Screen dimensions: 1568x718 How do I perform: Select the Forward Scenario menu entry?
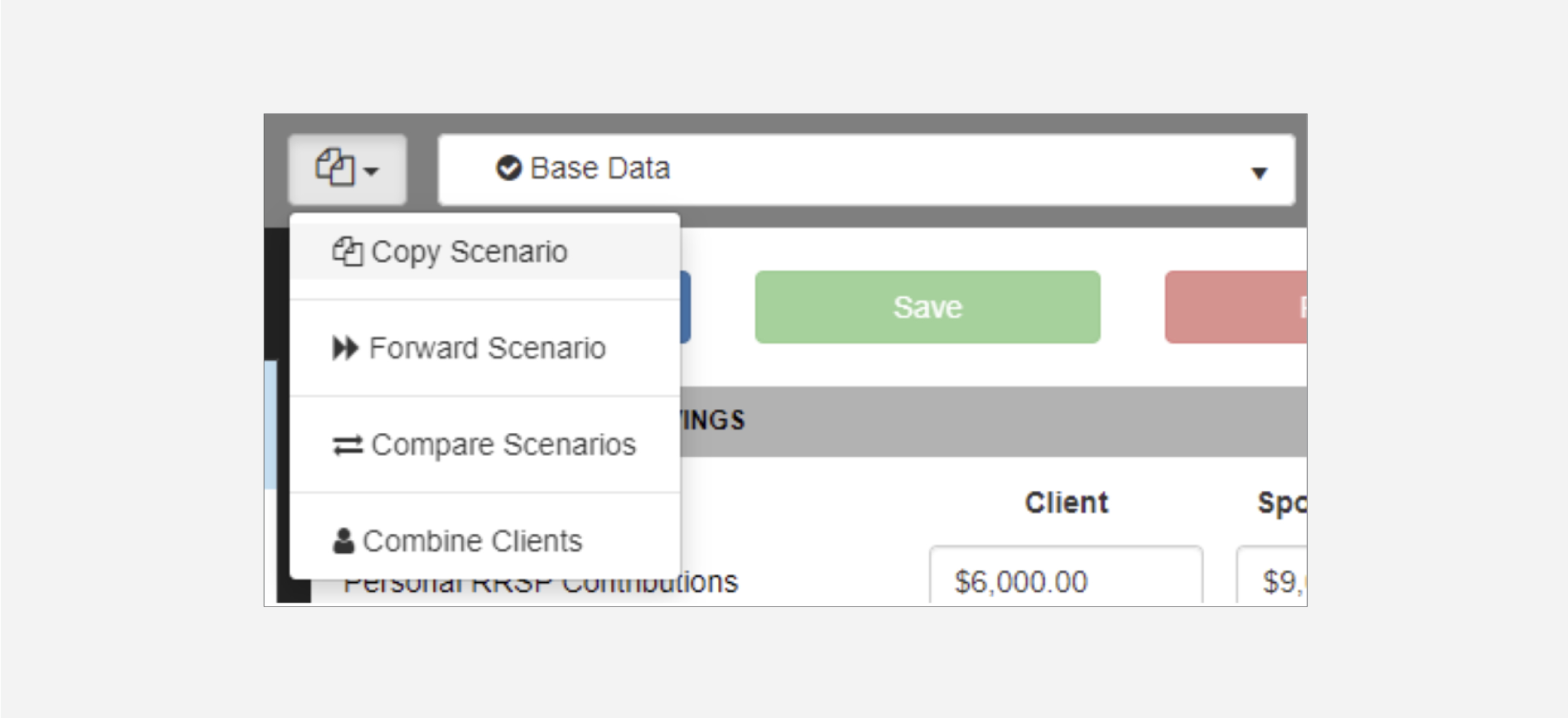(x=487, y=348)
